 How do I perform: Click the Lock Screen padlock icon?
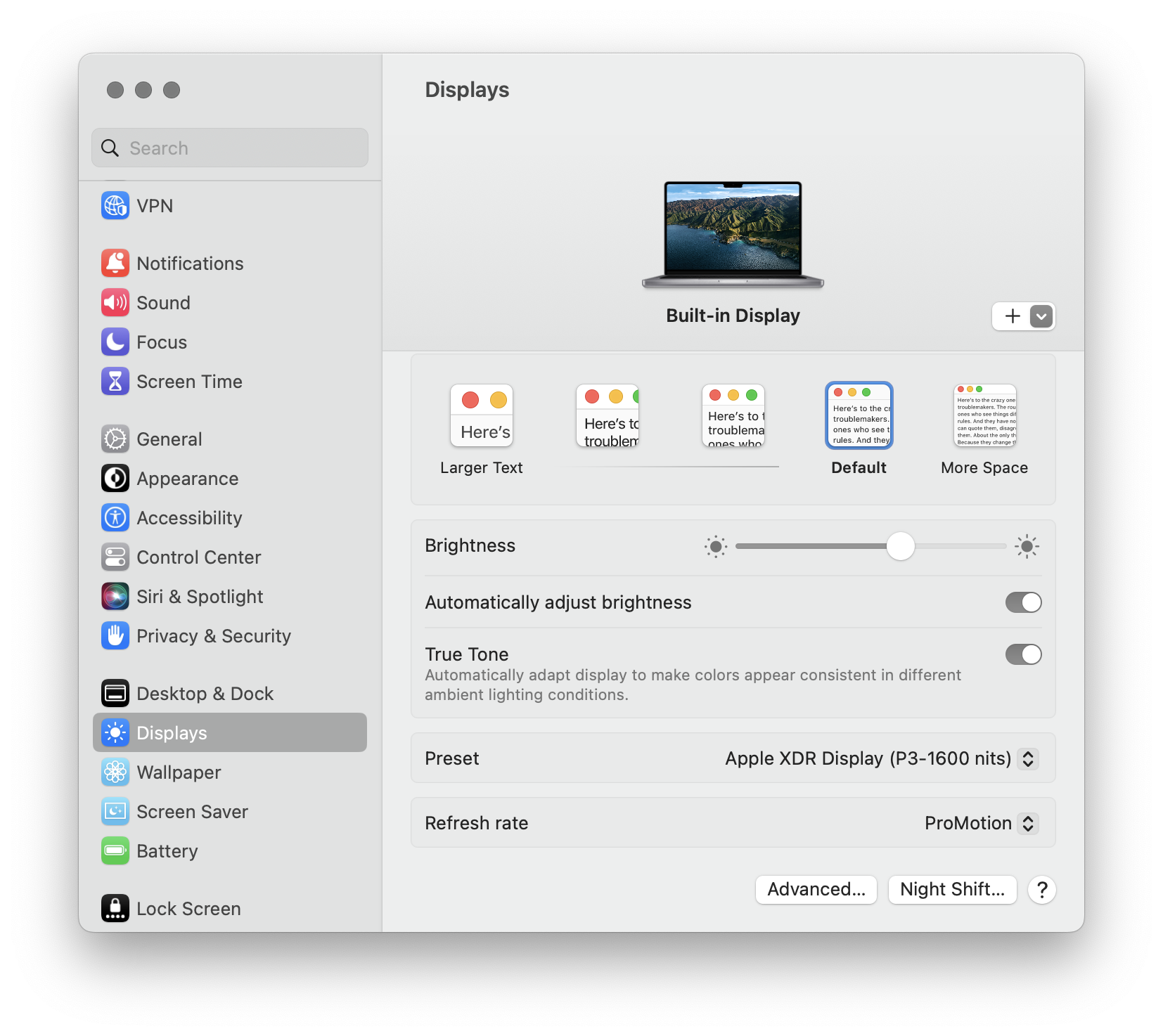pos(115,909)
